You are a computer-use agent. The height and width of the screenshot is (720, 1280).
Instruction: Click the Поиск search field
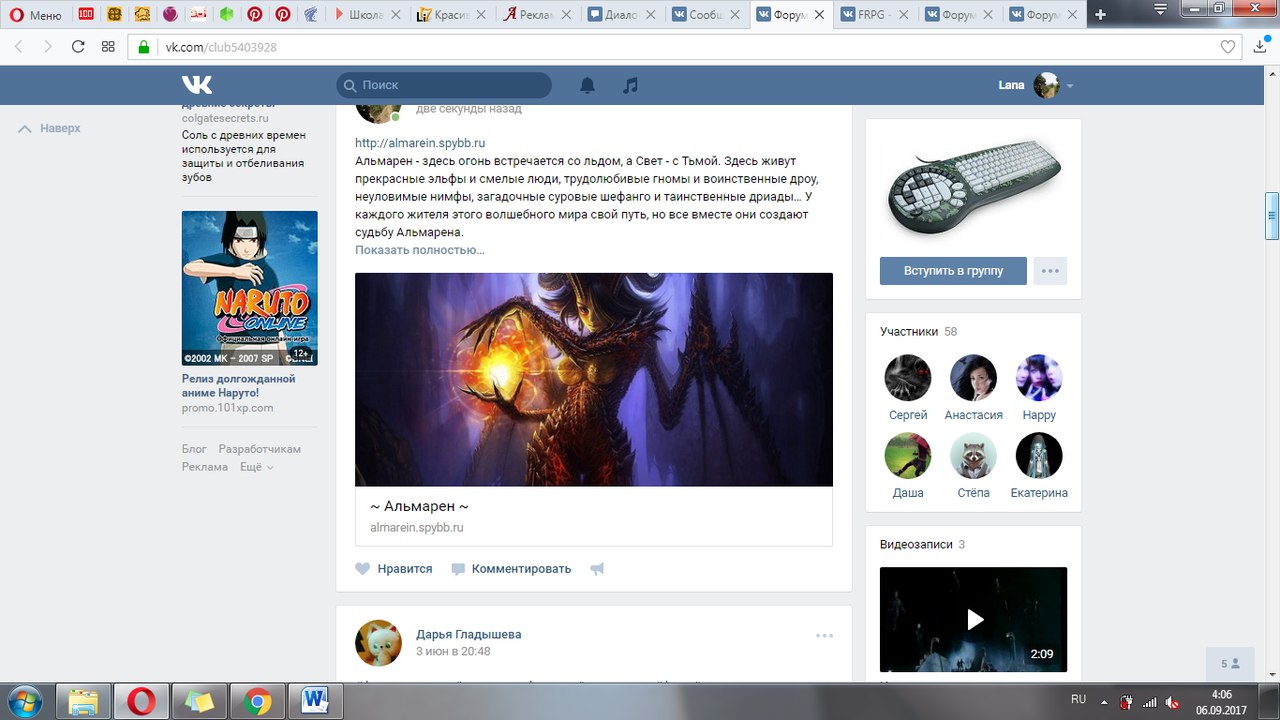[443, 86]
